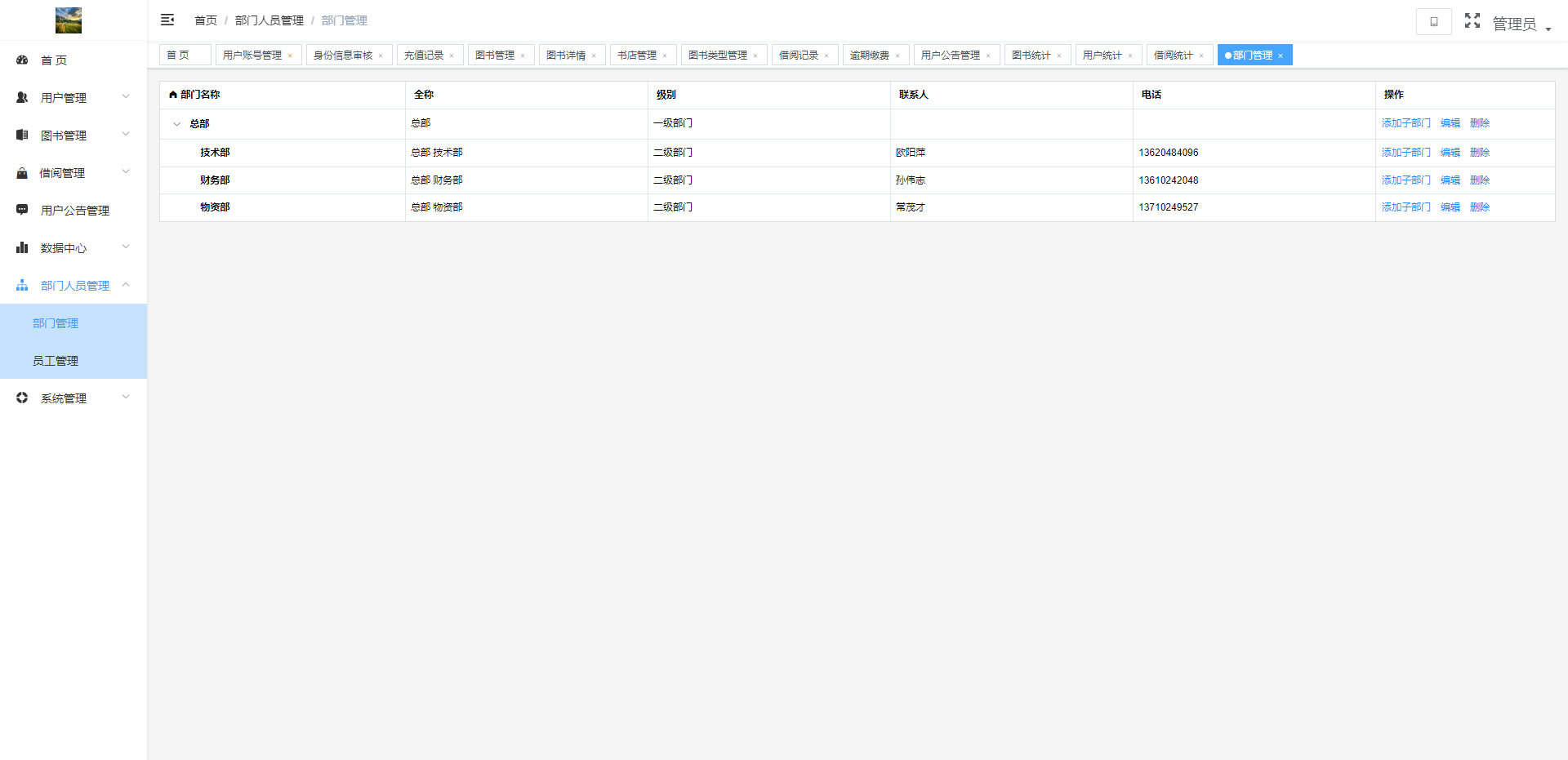Close the 图书管理 tab
This screenshot has width=1568, height=760.
(523, 56)
